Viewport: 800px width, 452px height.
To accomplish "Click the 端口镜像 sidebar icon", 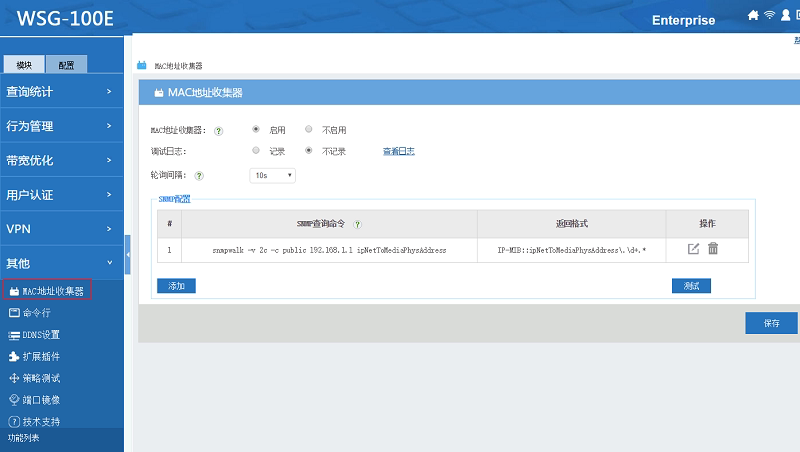I will click(14, 400).
